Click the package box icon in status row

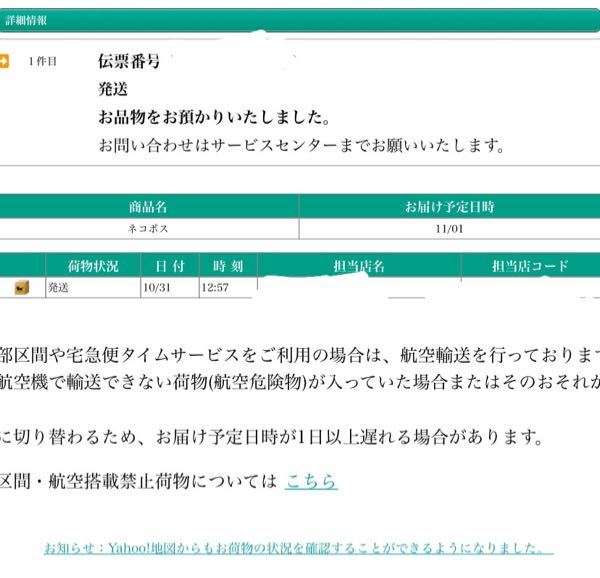pos(20,288)
